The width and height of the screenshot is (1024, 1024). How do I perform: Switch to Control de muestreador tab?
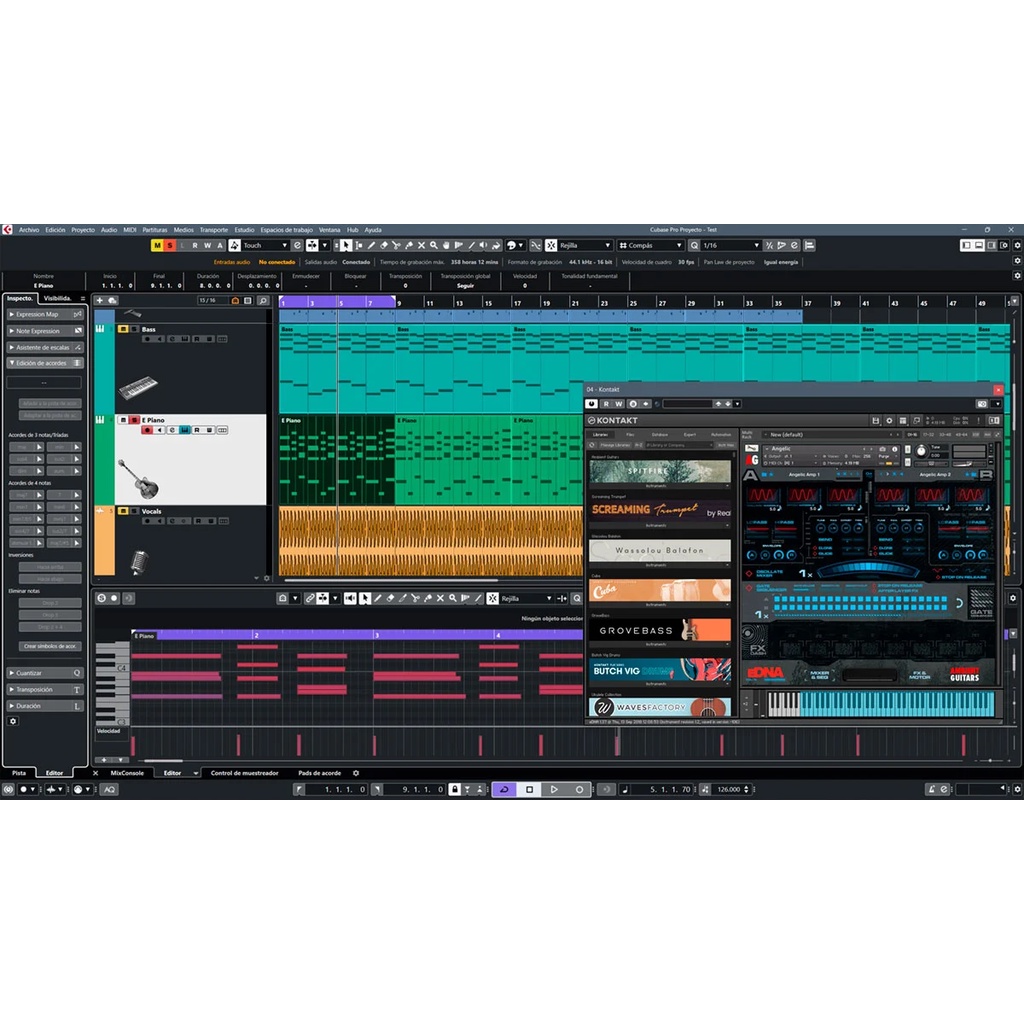pyautogui.click(x=244, y=773)
